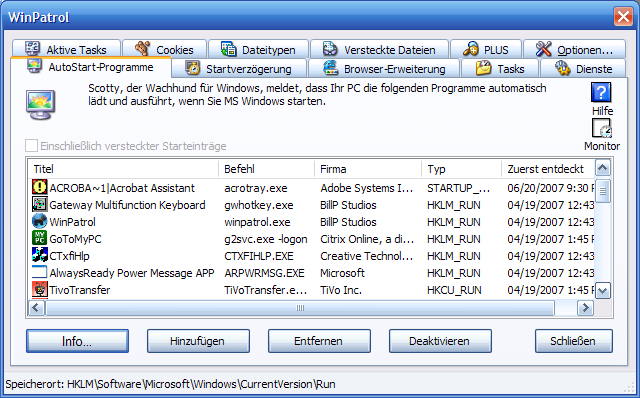Image resolution: width=640 pixels, height=398 pixels.
Task: Toggle Einschließlich versteckter Starteinträge checkbox
Action: (x=31, y=145)
